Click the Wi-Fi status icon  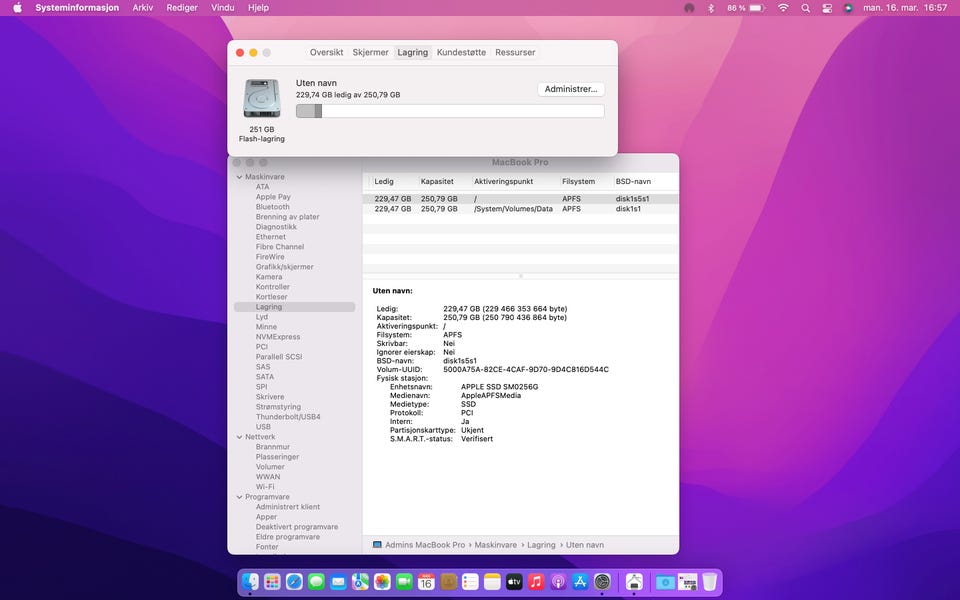tap(782, 8)
